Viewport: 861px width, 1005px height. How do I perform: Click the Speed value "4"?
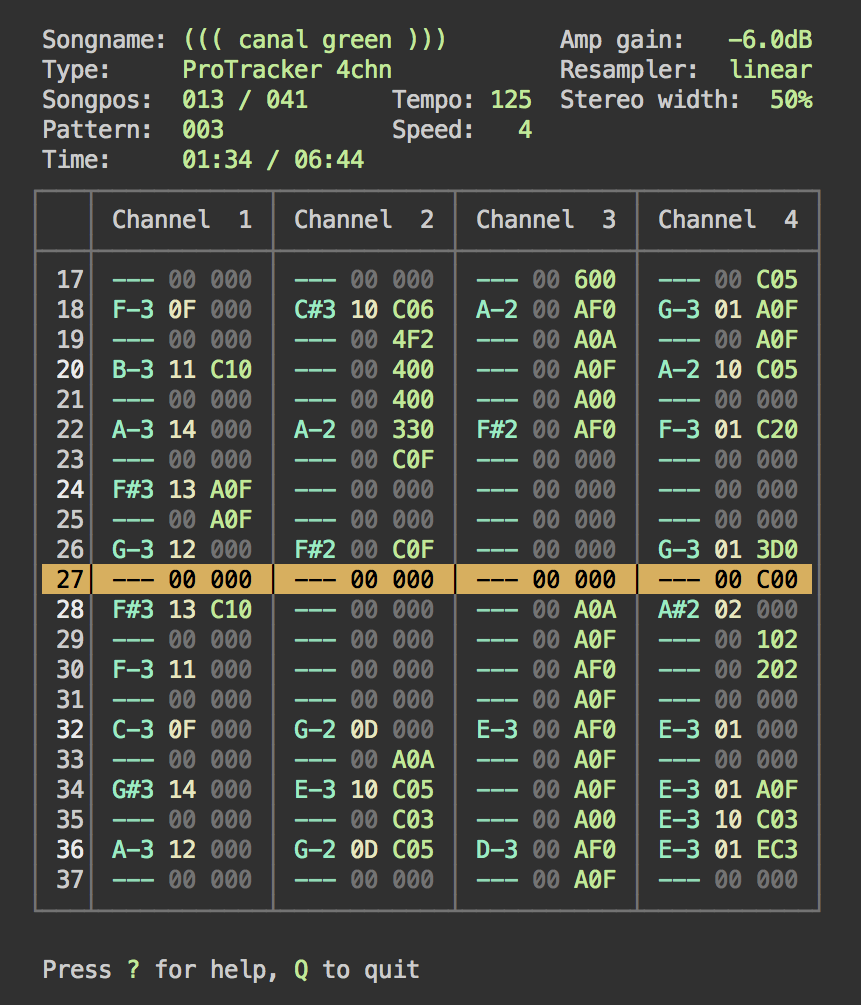[x=525, y=130]
